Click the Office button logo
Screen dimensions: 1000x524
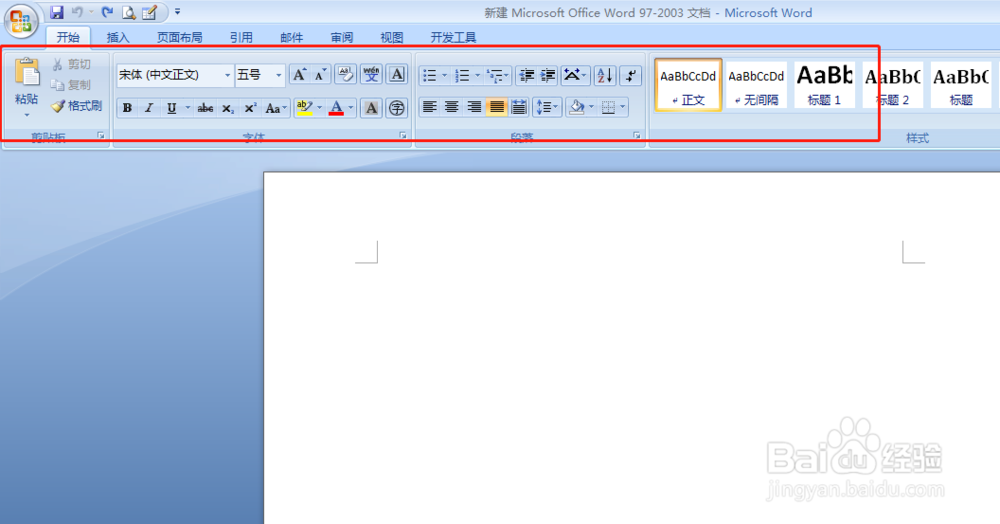coord(21,21)
